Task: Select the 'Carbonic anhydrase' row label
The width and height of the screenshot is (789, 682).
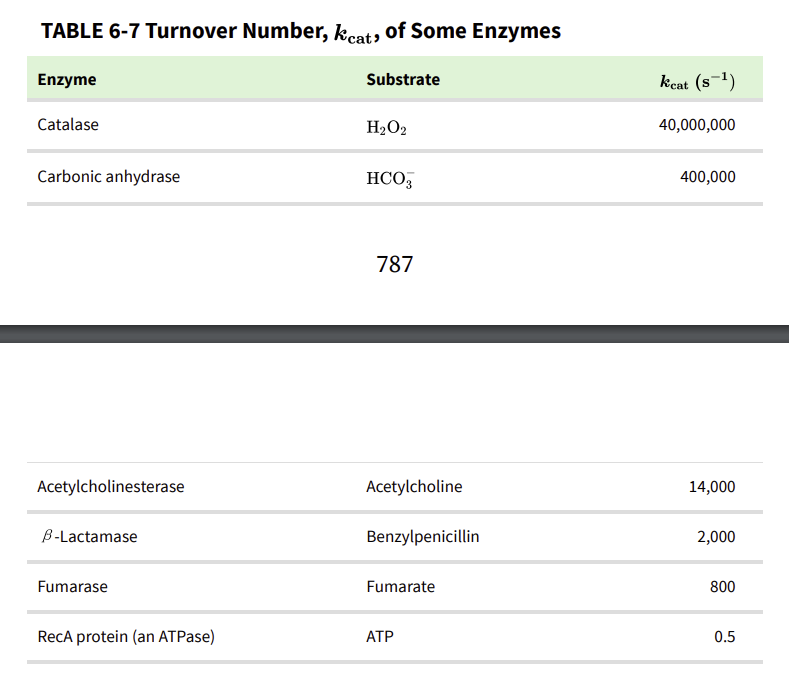Action: (109, 177)
